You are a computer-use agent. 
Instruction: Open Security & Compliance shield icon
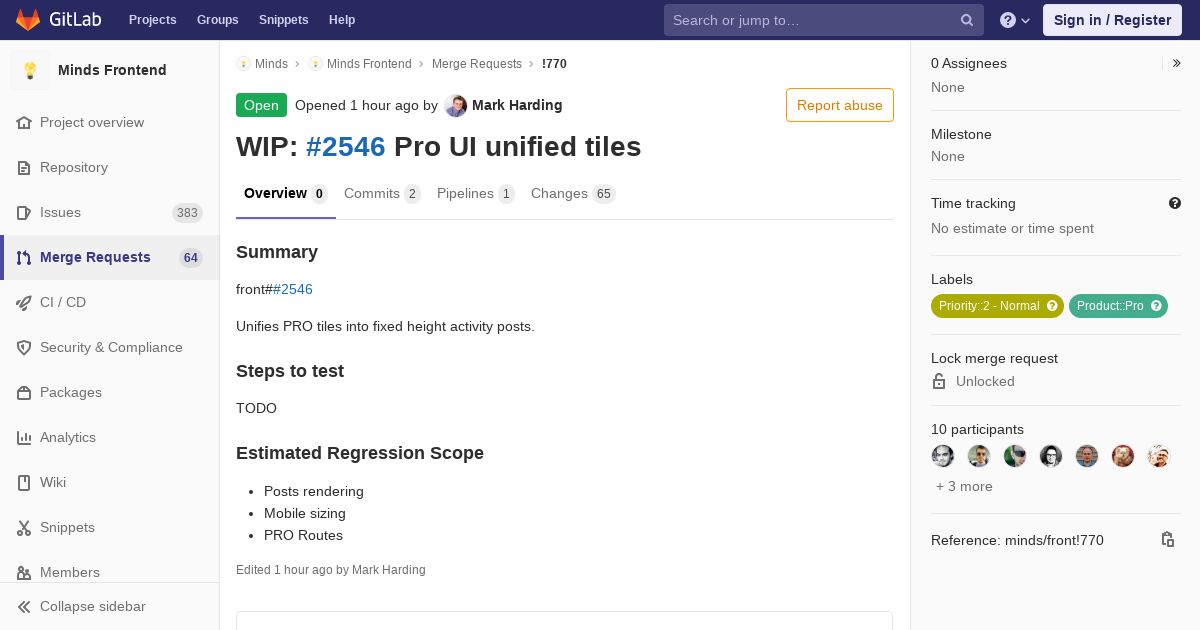click(24, 347)
